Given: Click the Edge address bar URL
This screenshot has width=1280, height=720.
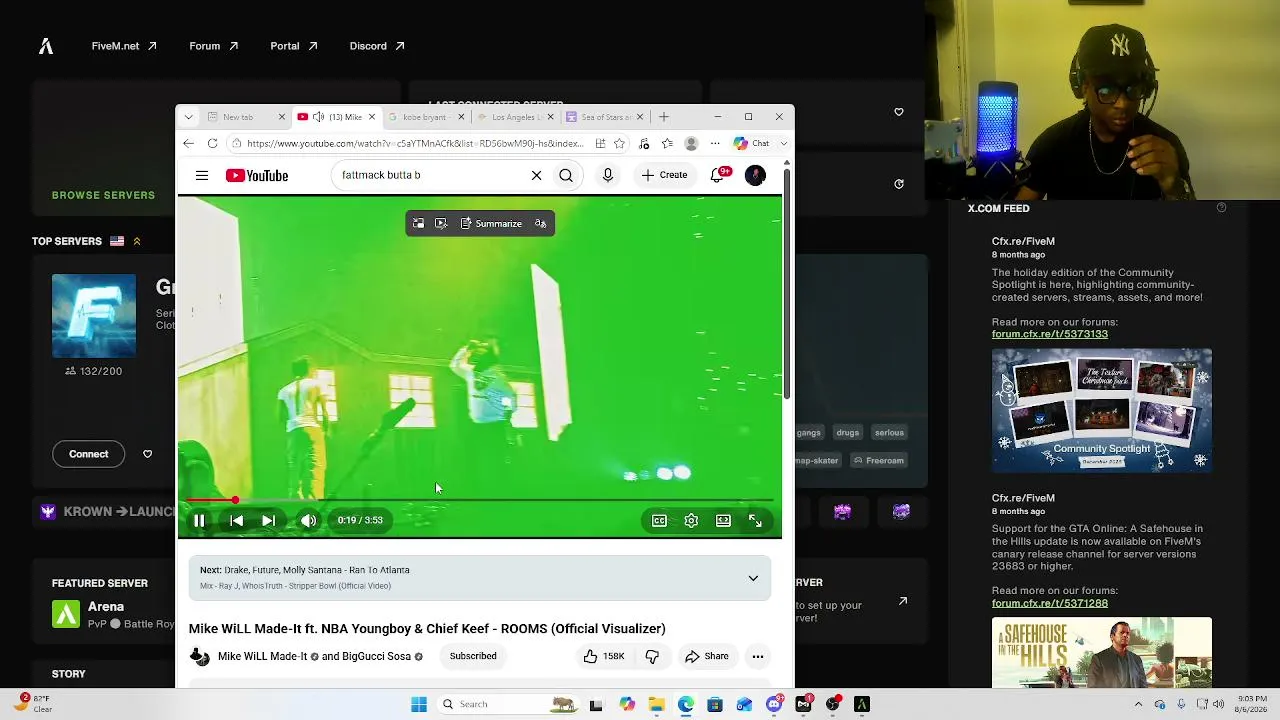Looking at the screenshot, I should pos(415,143).
